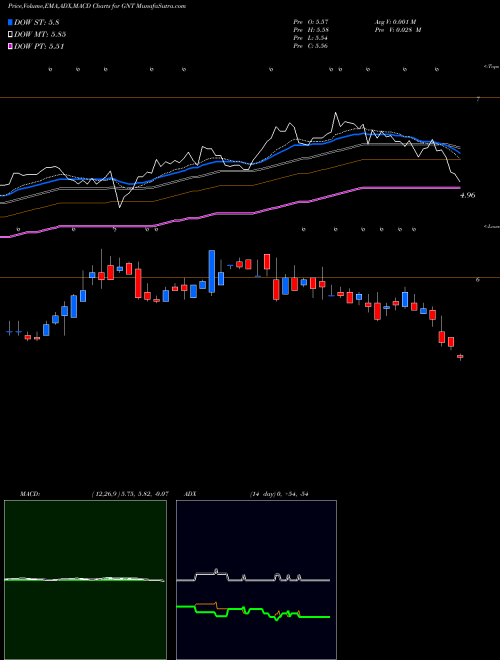Click the white DOW MT legend swatch
Screen dimensions: 500x660
[x=11, y=35]
